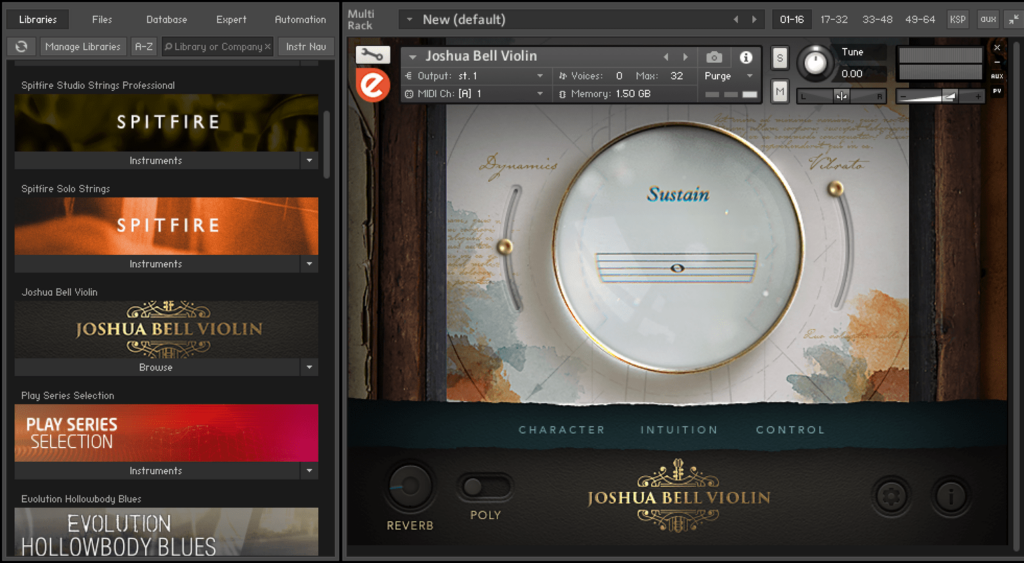Click the Dynamics slider knob

point(504,246)
